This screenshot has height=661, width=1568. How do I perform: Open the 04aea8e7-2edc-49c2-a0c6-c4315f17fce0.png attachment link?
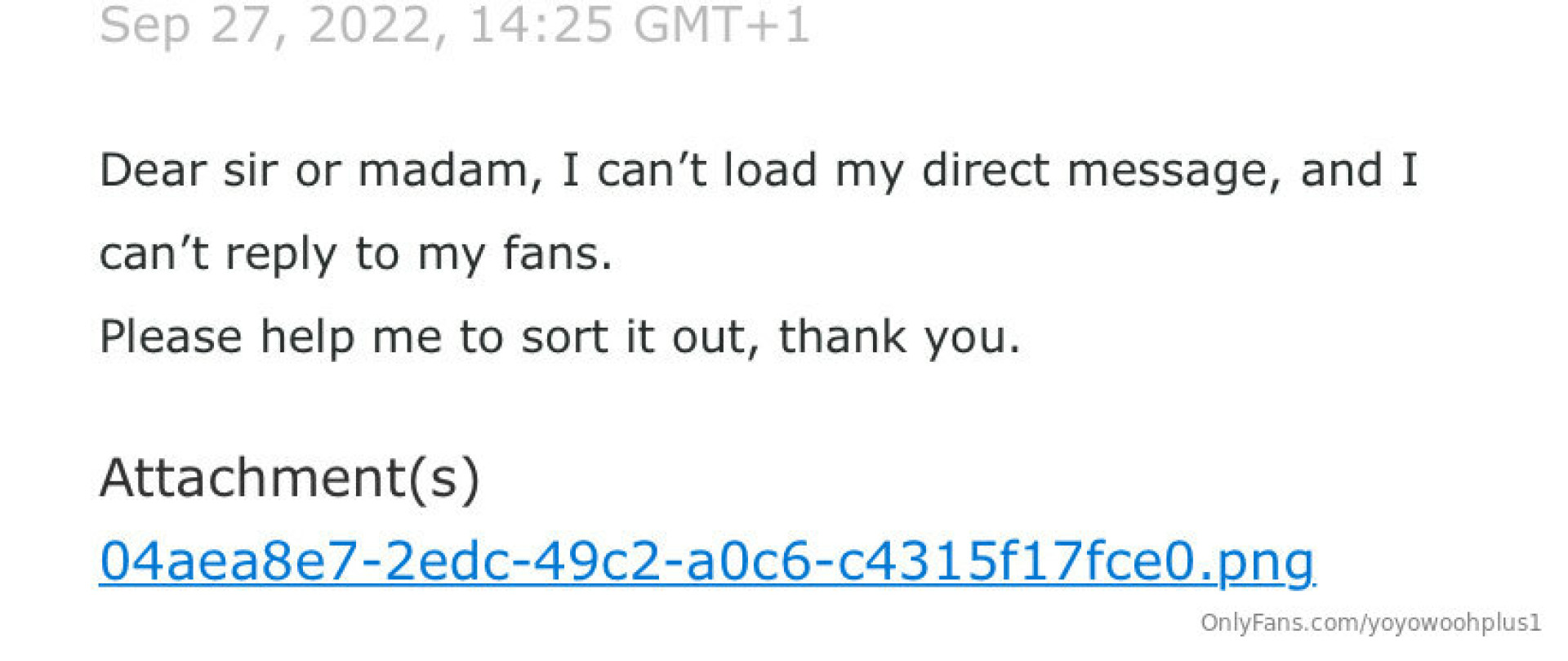coord(706,561)
